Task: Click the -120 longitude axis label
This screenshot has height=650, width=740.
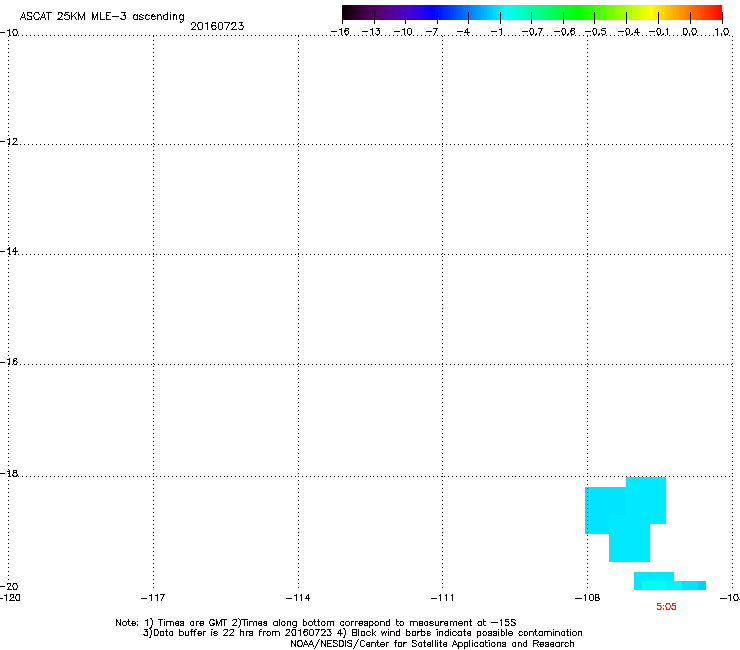Action: coord(10,598)
